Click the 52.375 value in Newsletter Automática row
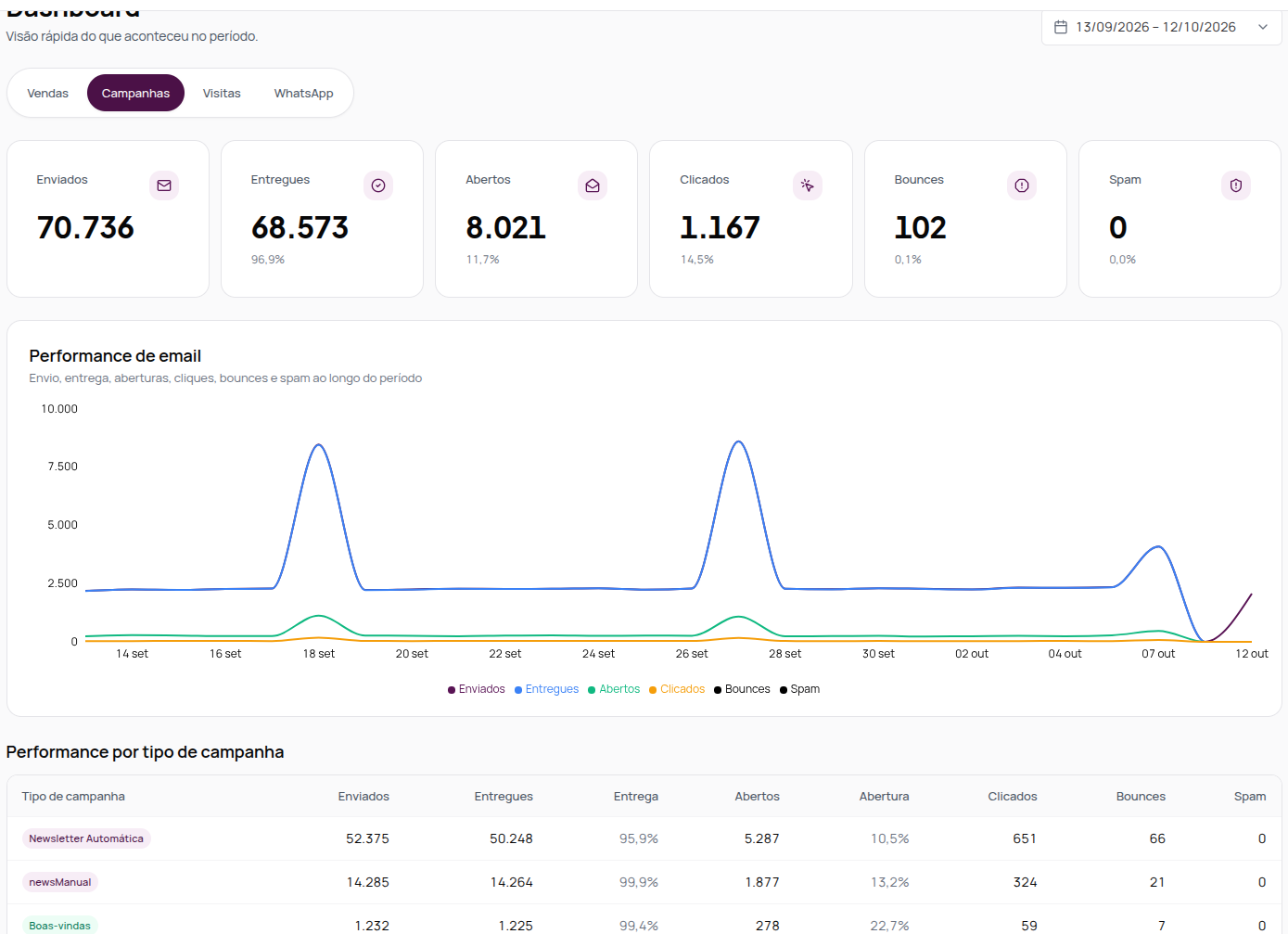 (367, 838)
